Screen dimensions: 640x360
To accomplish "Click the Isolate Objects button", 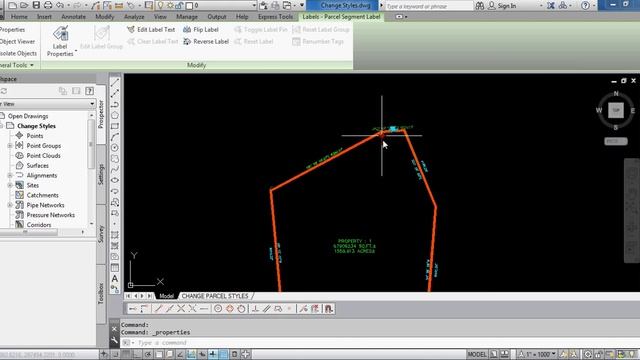I will pos(18,53).
